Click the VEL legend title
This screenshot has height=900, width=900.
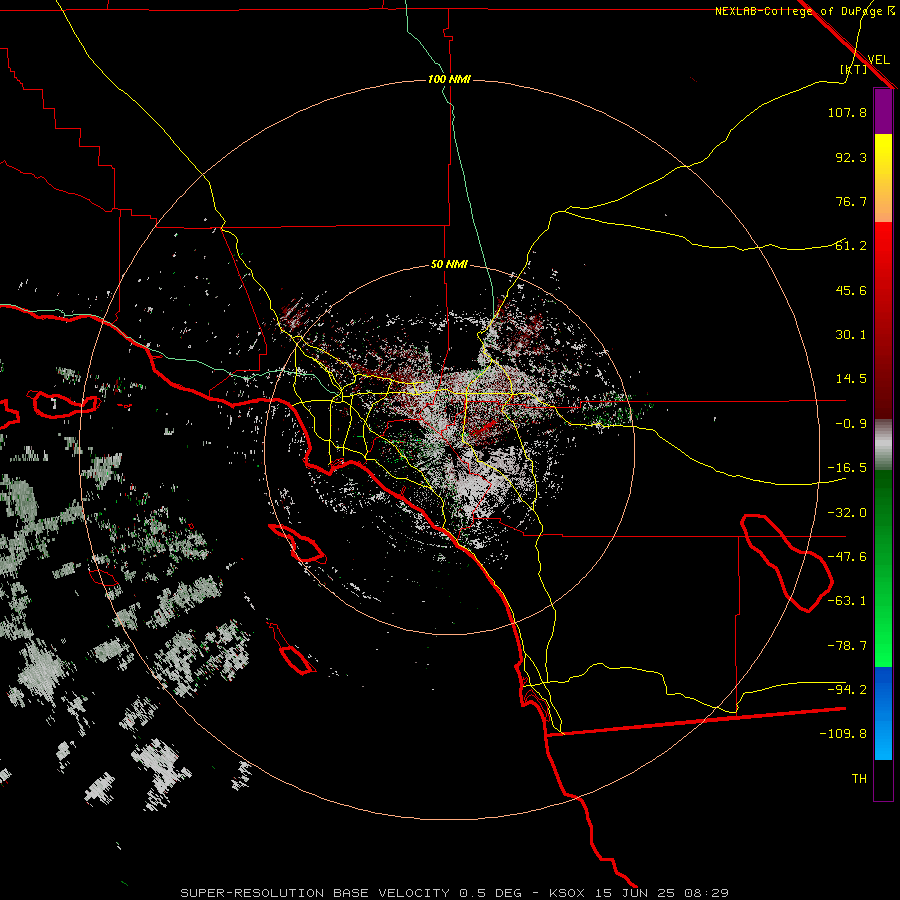click(878, 60)
